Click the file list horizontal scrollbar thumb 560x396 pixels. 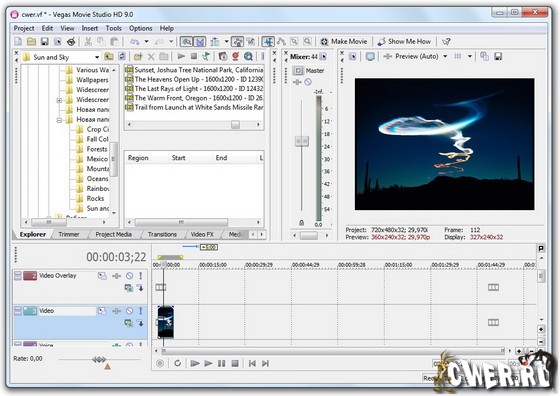[x=235, y=125]
